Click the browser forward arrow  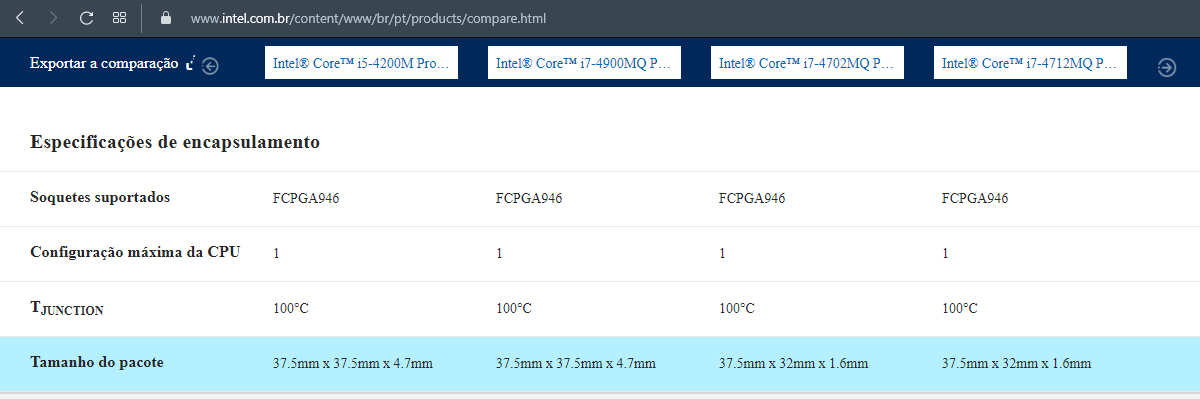(53, 18)
